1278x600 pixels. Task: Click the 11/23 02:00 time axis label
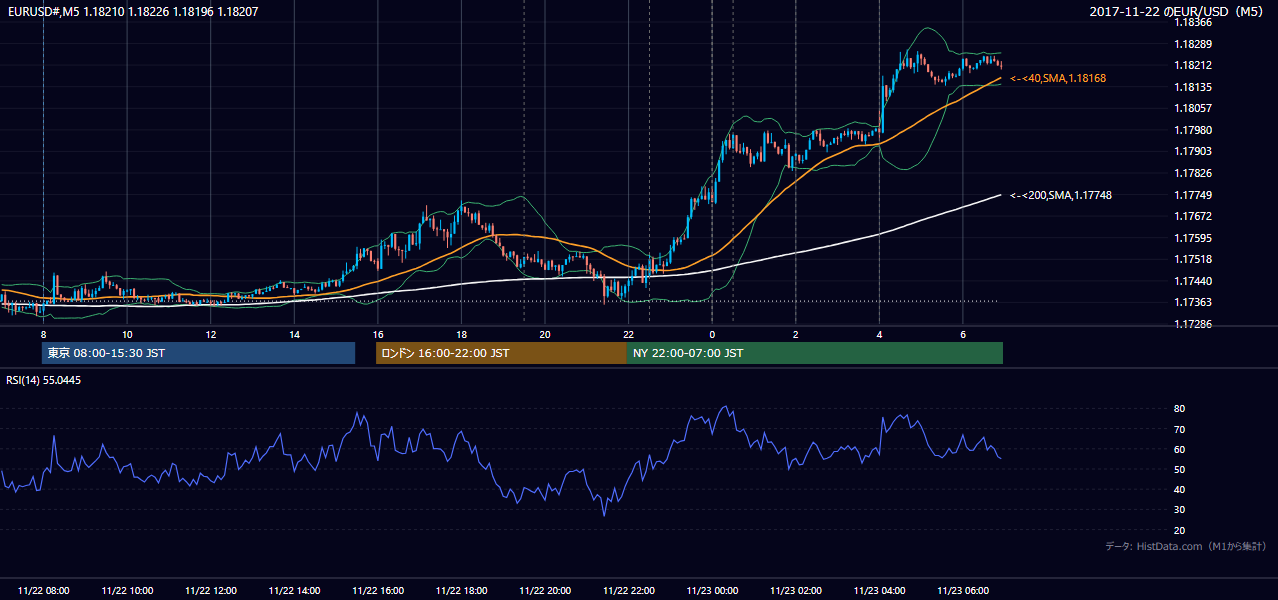pyautogui.click(x=797, y=590)
